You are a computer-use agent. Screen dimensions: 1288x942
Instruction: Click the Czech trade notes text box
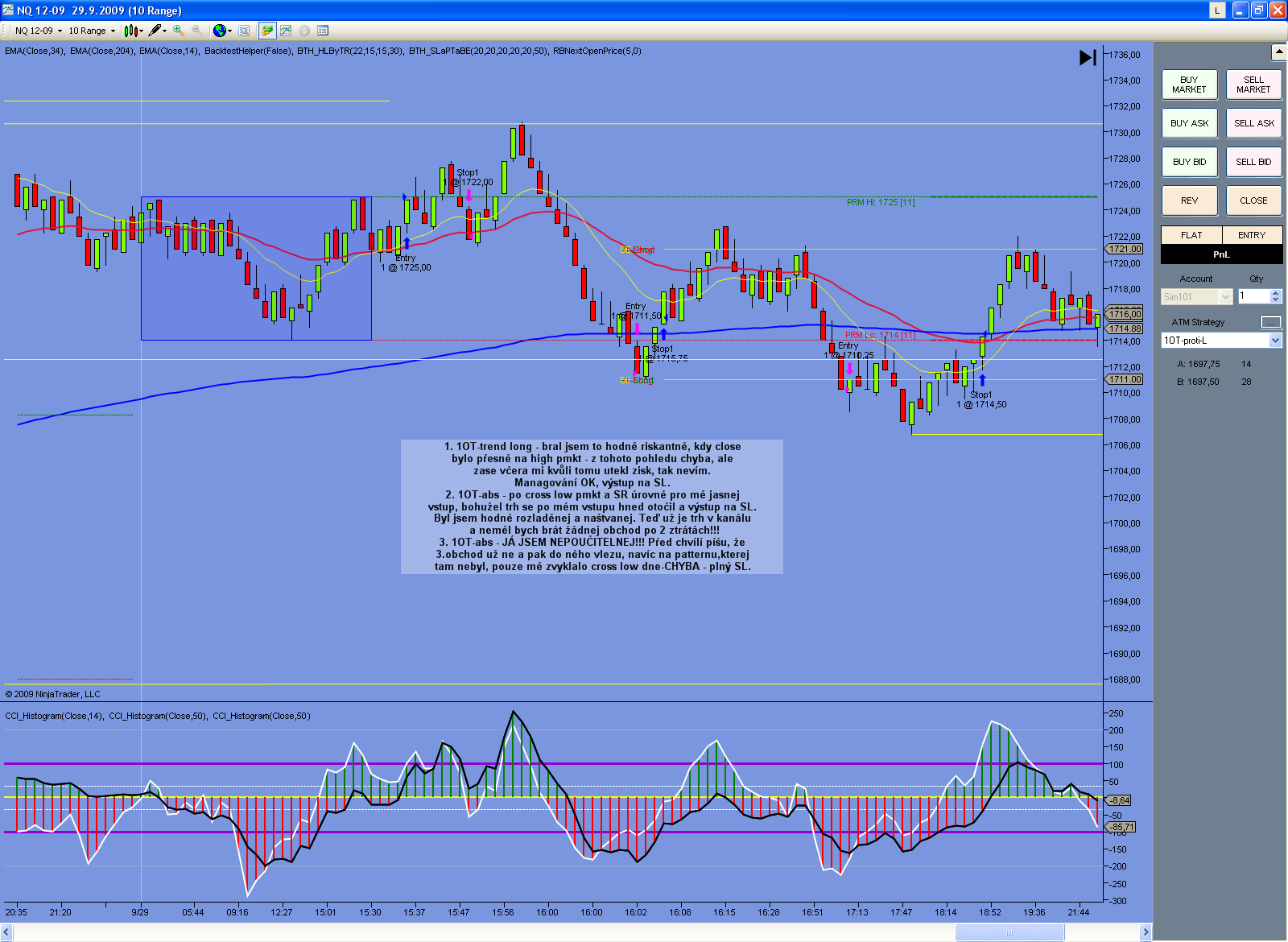(x=592, y=506)
